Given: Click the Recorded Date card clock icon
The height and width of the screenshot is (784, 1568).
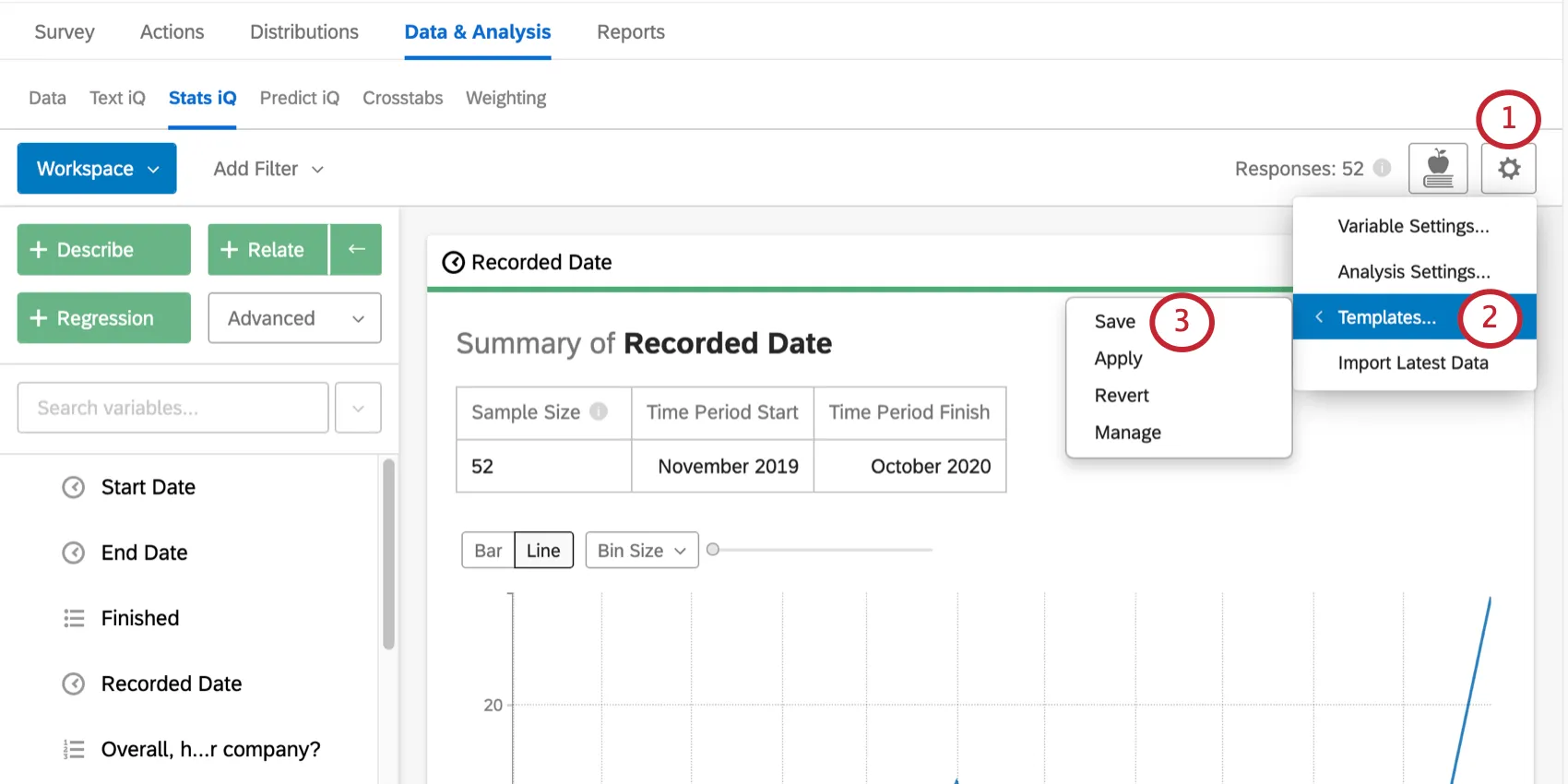Looking at the screenshot, I should [x=453, y=263].
